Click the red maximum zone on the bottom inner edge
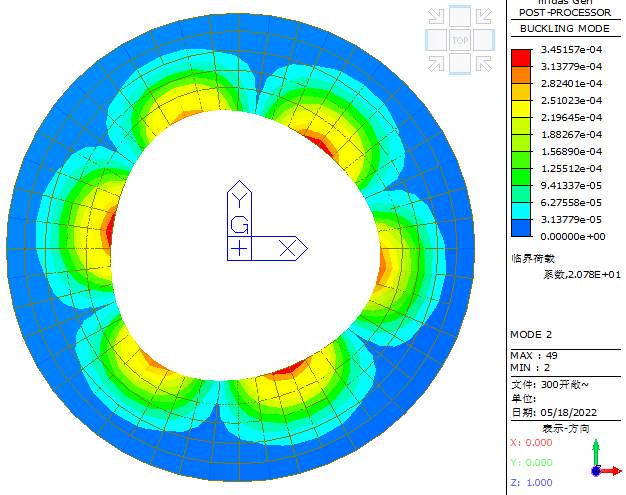 (x=291, y=368)
